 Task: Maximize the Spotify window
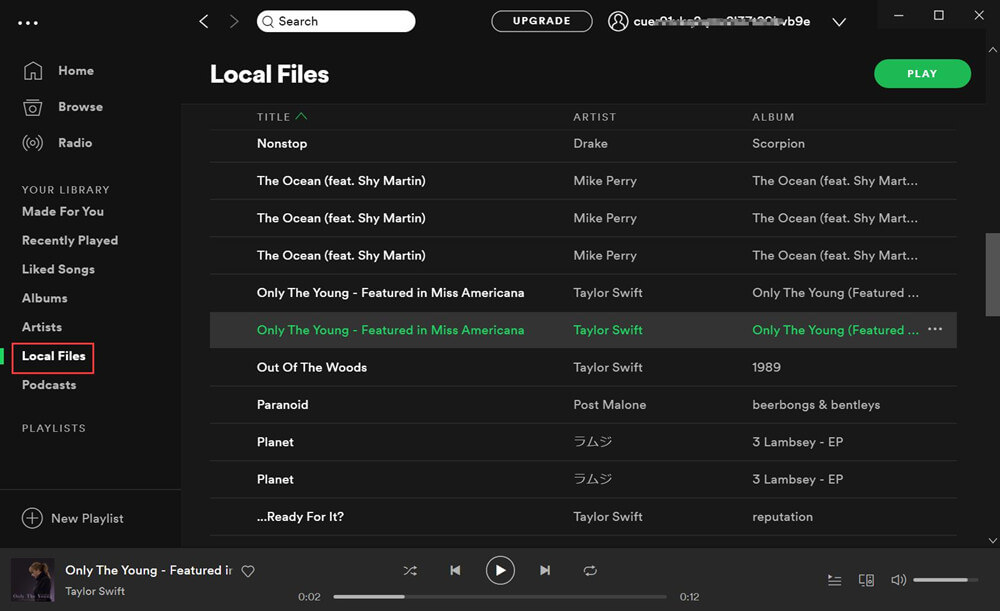(x=939, y=15)
